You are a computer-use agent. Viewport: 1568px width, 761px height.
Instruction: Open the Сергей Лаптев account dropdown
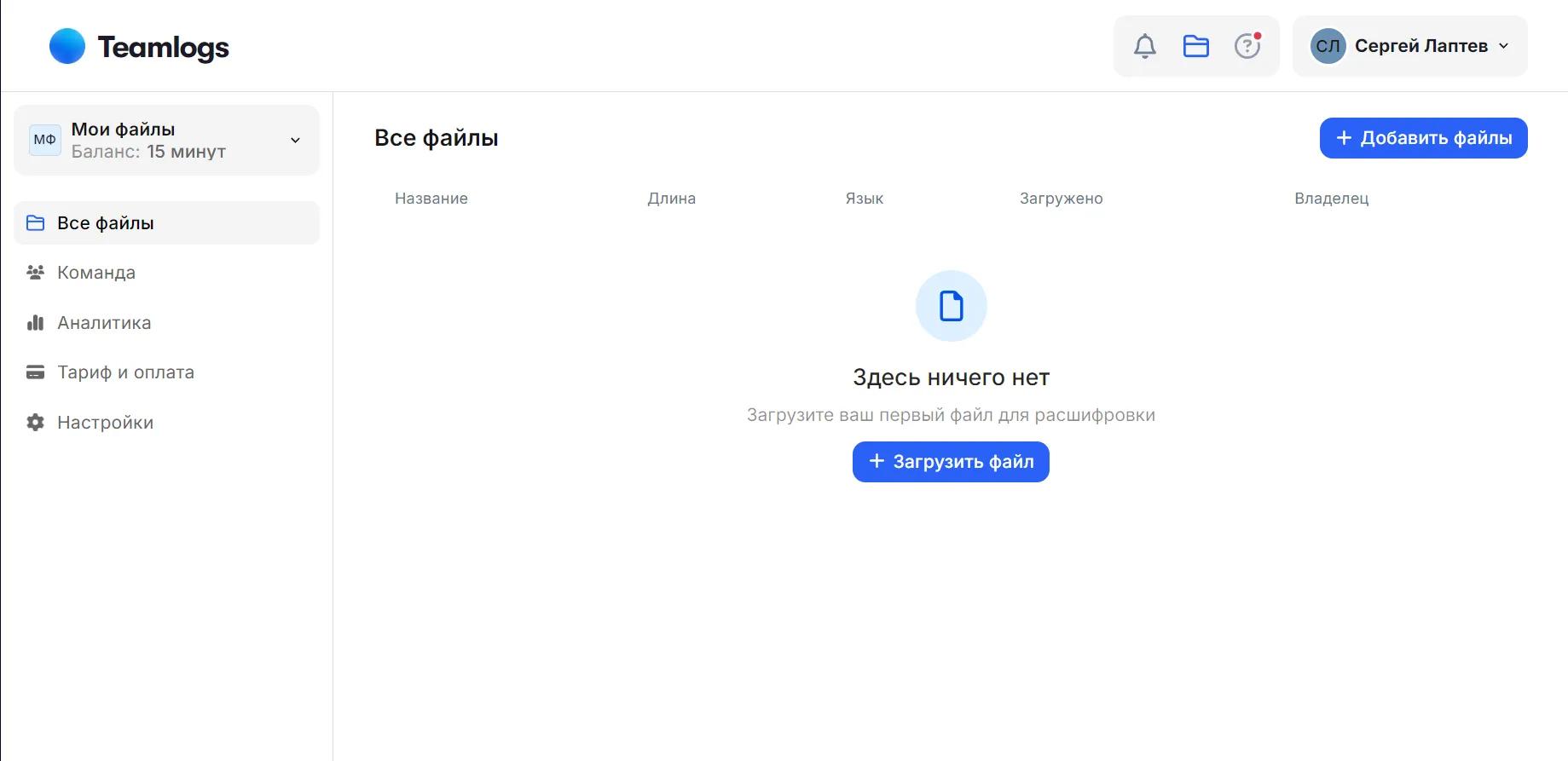click(1410, 46)
